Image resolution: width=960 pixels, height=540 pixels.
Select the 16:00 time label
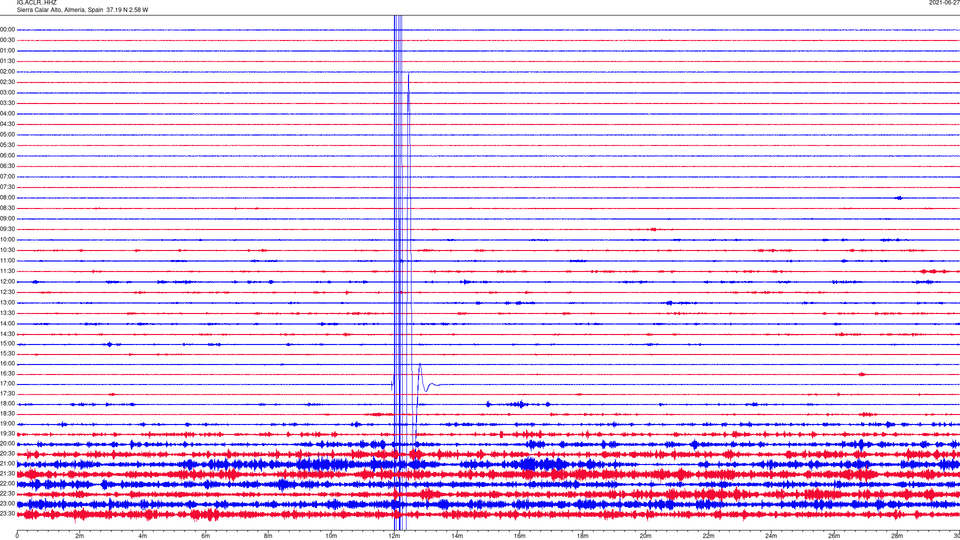7,363
